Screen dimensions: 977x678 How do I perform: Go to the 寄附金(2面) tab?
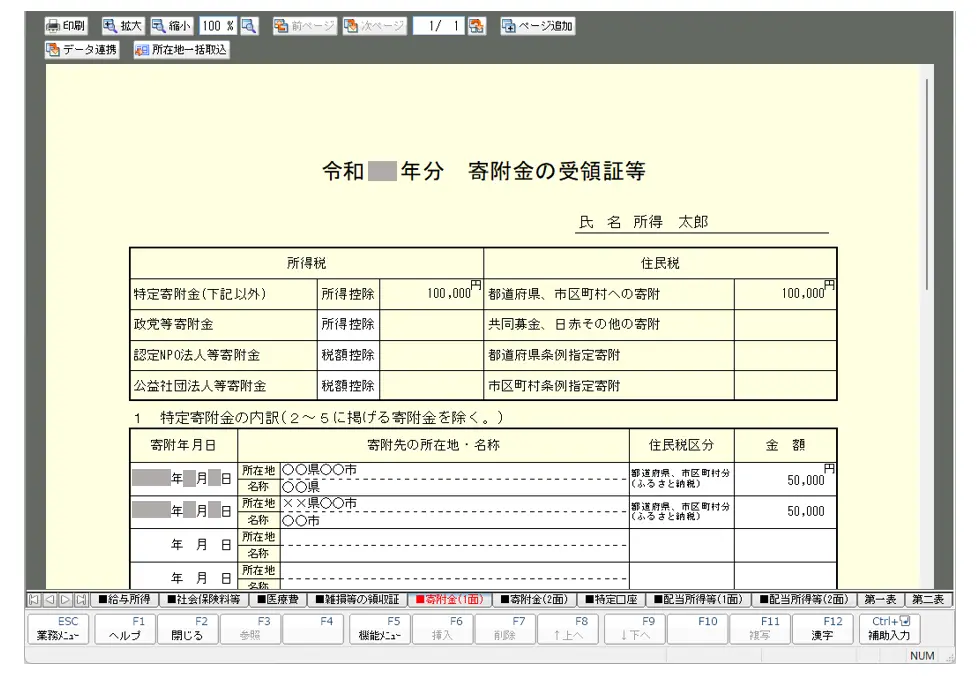click(535, 600)
